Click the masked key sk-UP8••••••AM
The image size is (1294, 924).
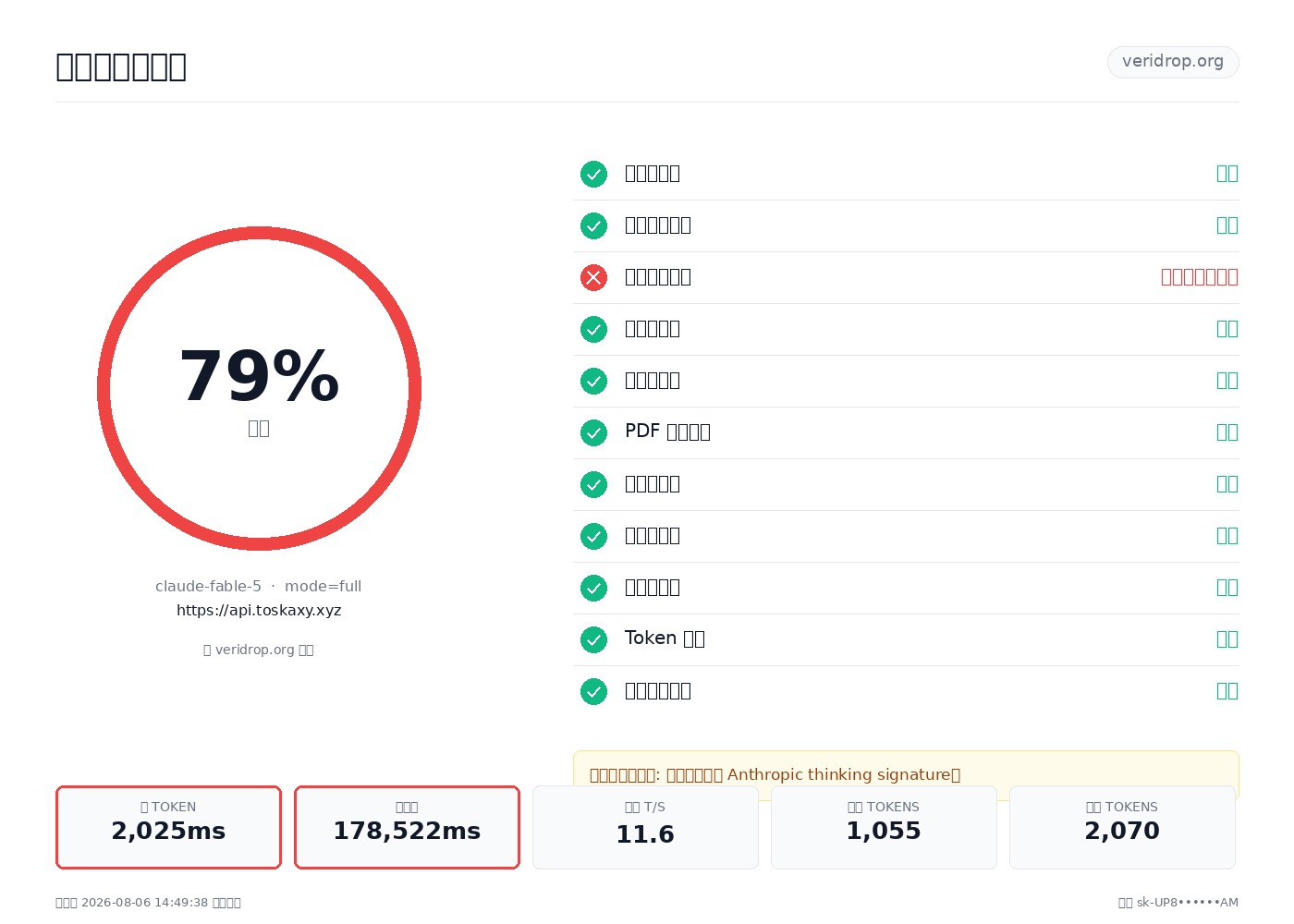pos(1187,903)
